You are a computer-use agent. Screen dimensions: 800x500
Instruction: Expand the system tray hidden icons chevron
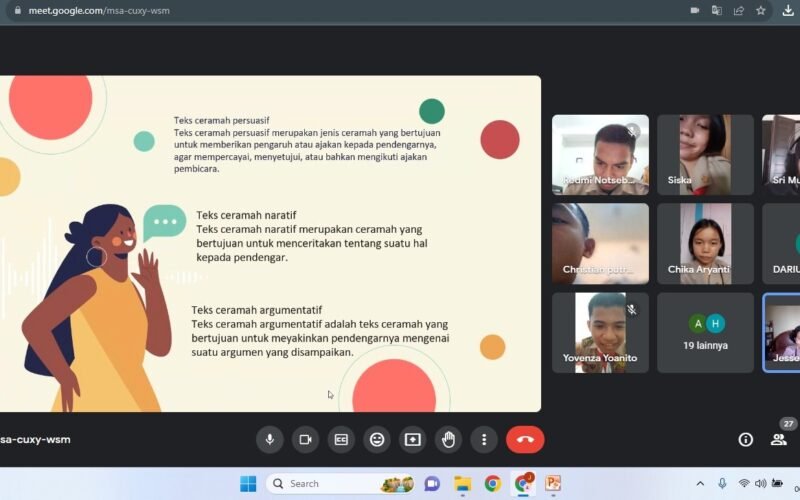(700, 484)
